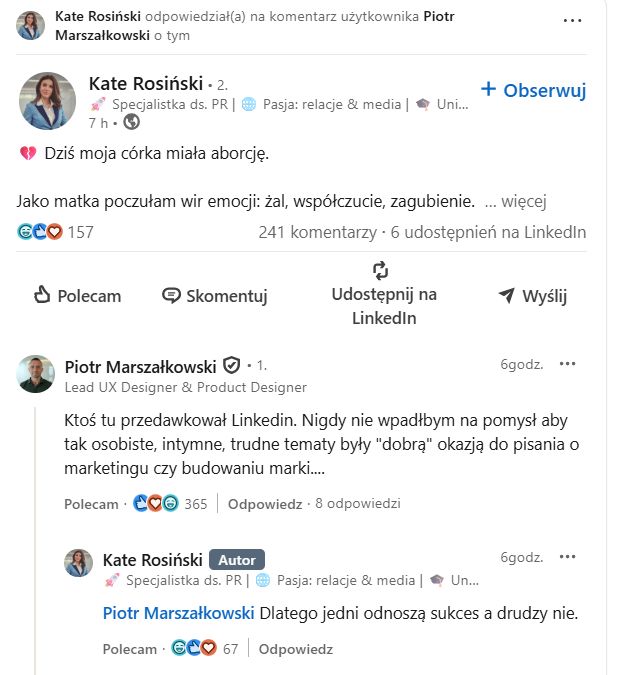Open Piotr Marszałkowski's comment avatar
The image size is (624, 675).
36,374
